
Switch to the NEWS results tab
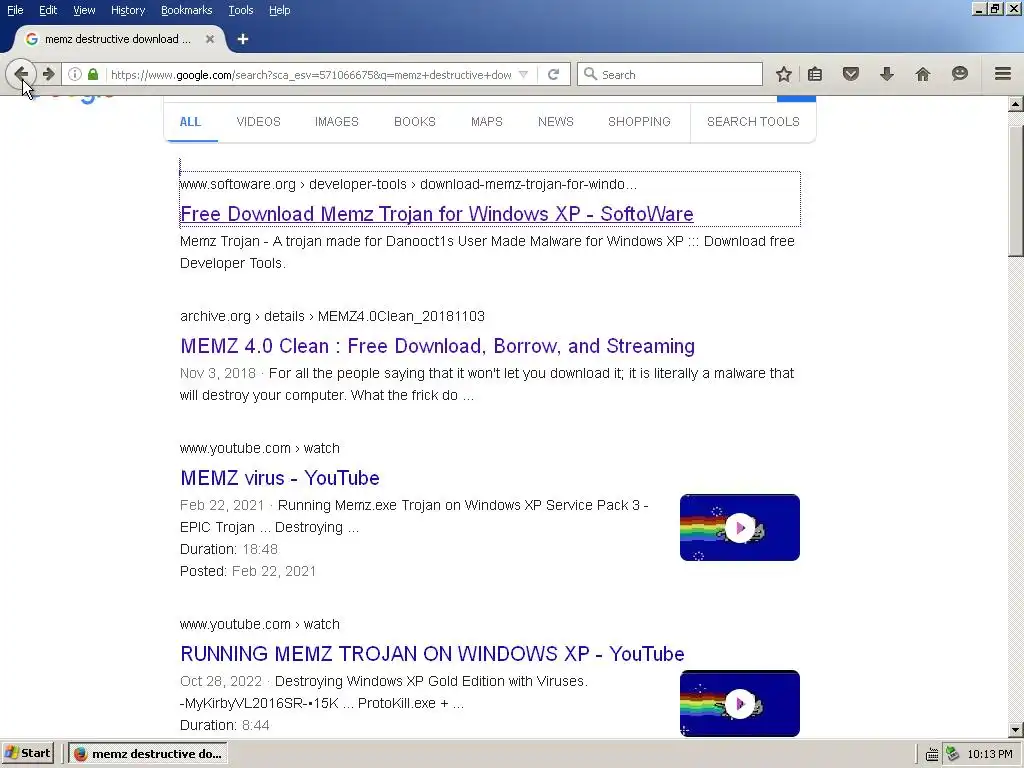(556, 121)
